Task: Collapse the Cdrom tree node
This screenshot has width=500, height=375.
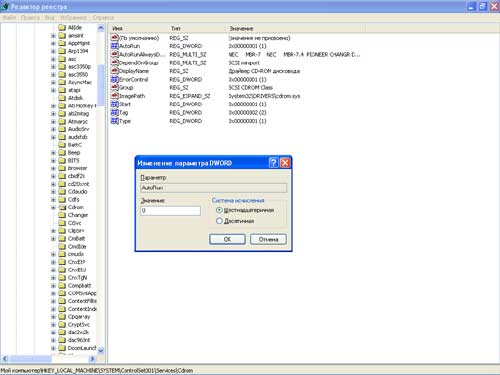Action: 53,207
